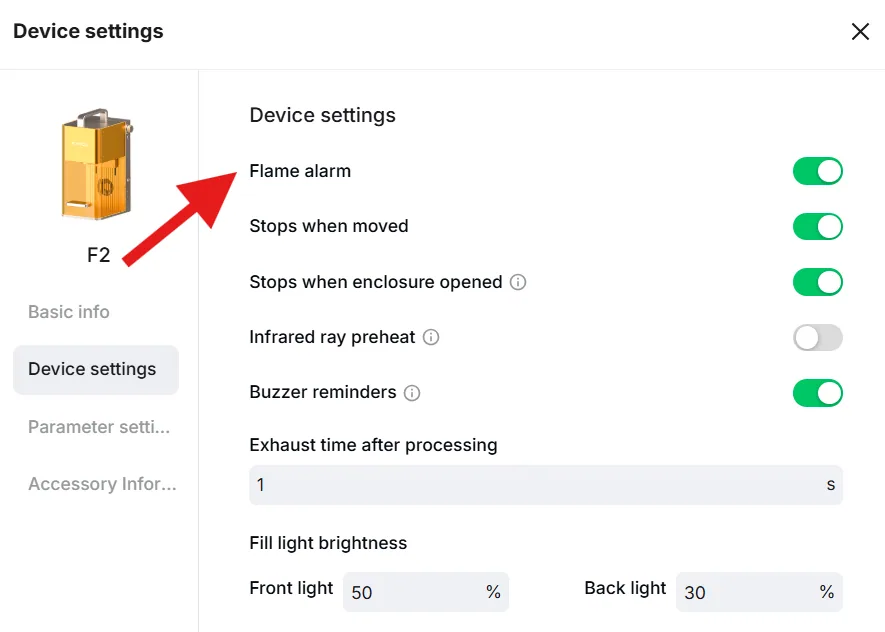885x632 pixels.
Task: Click the Front light brightness field
Action: [426, 592]
